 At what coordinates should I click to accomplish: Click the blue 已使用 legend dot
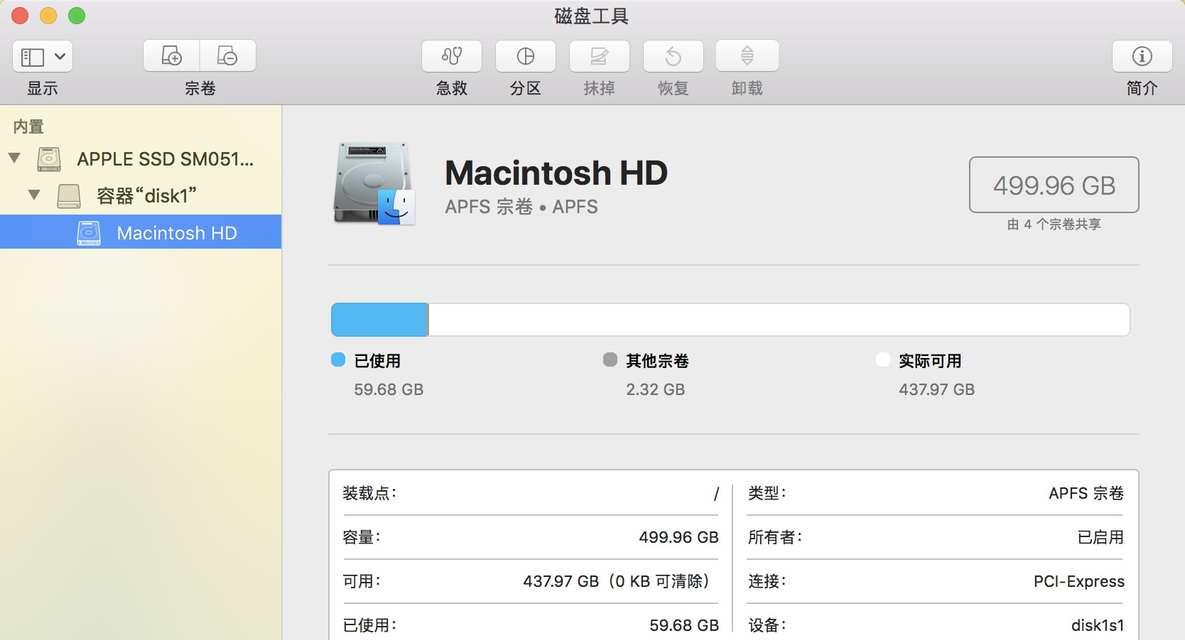[338, 360]
